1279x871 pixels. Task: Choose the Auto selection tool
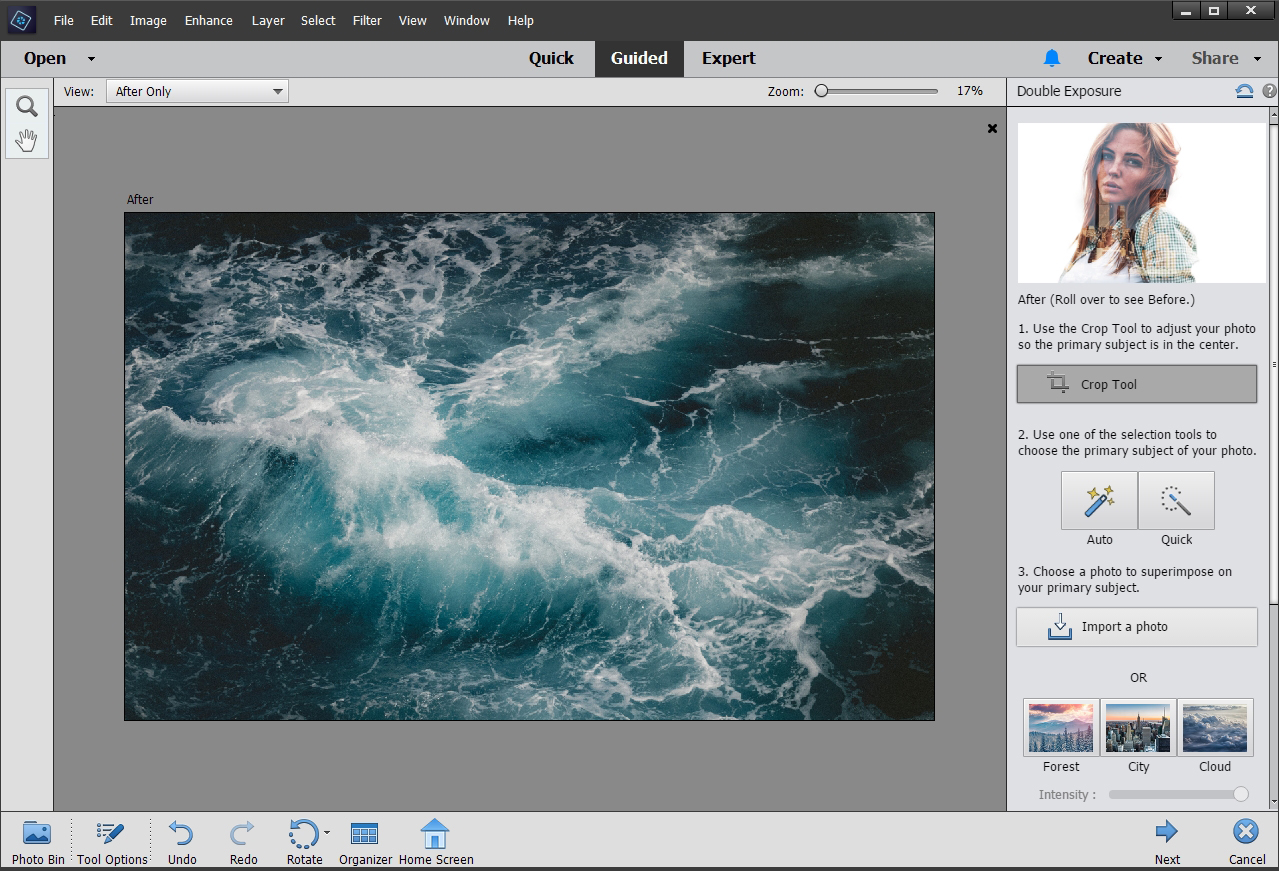click(1099, 501)
